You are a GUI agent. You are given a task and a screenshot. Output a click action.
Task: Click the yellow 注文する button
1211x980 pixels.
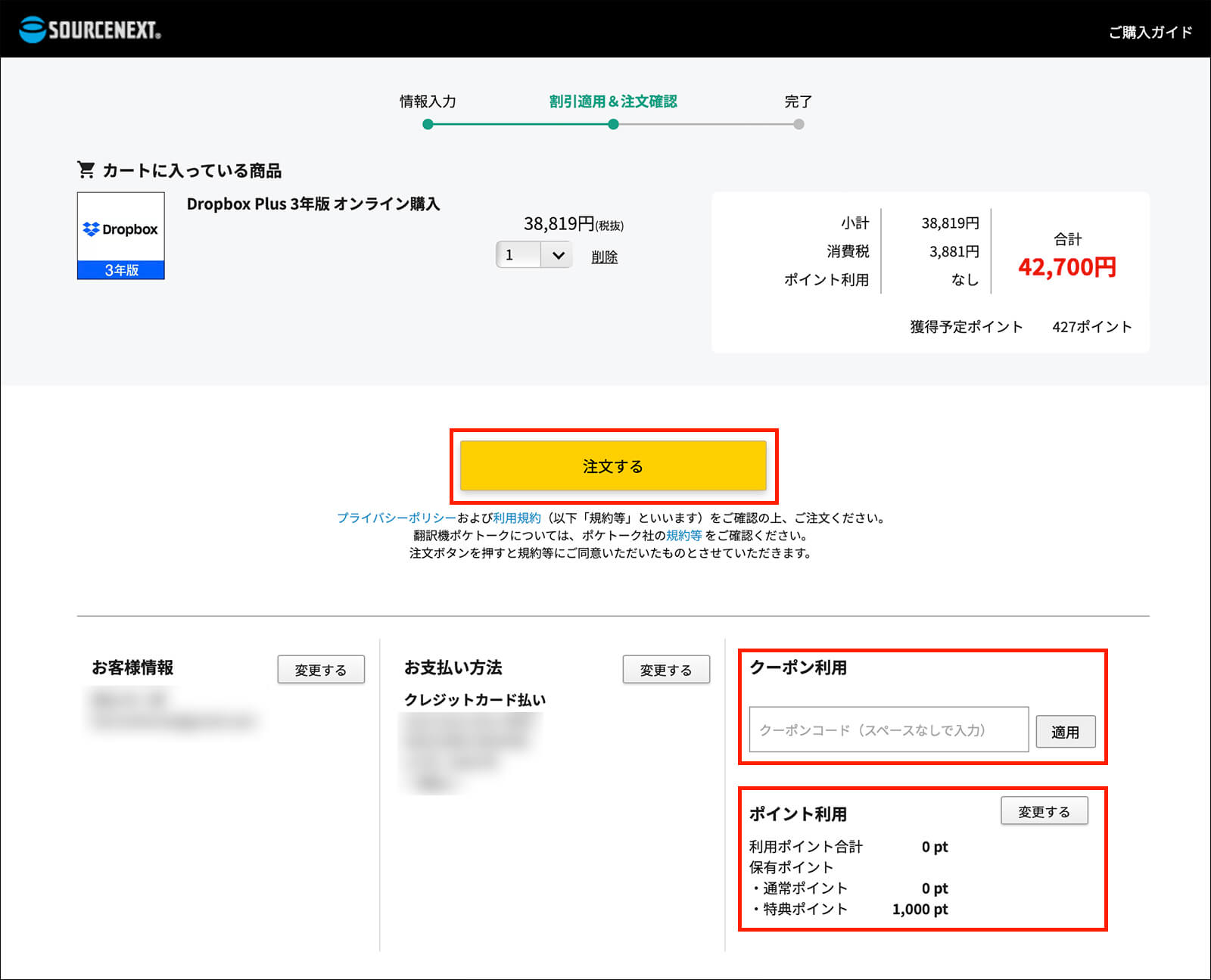tap(613, 466)
